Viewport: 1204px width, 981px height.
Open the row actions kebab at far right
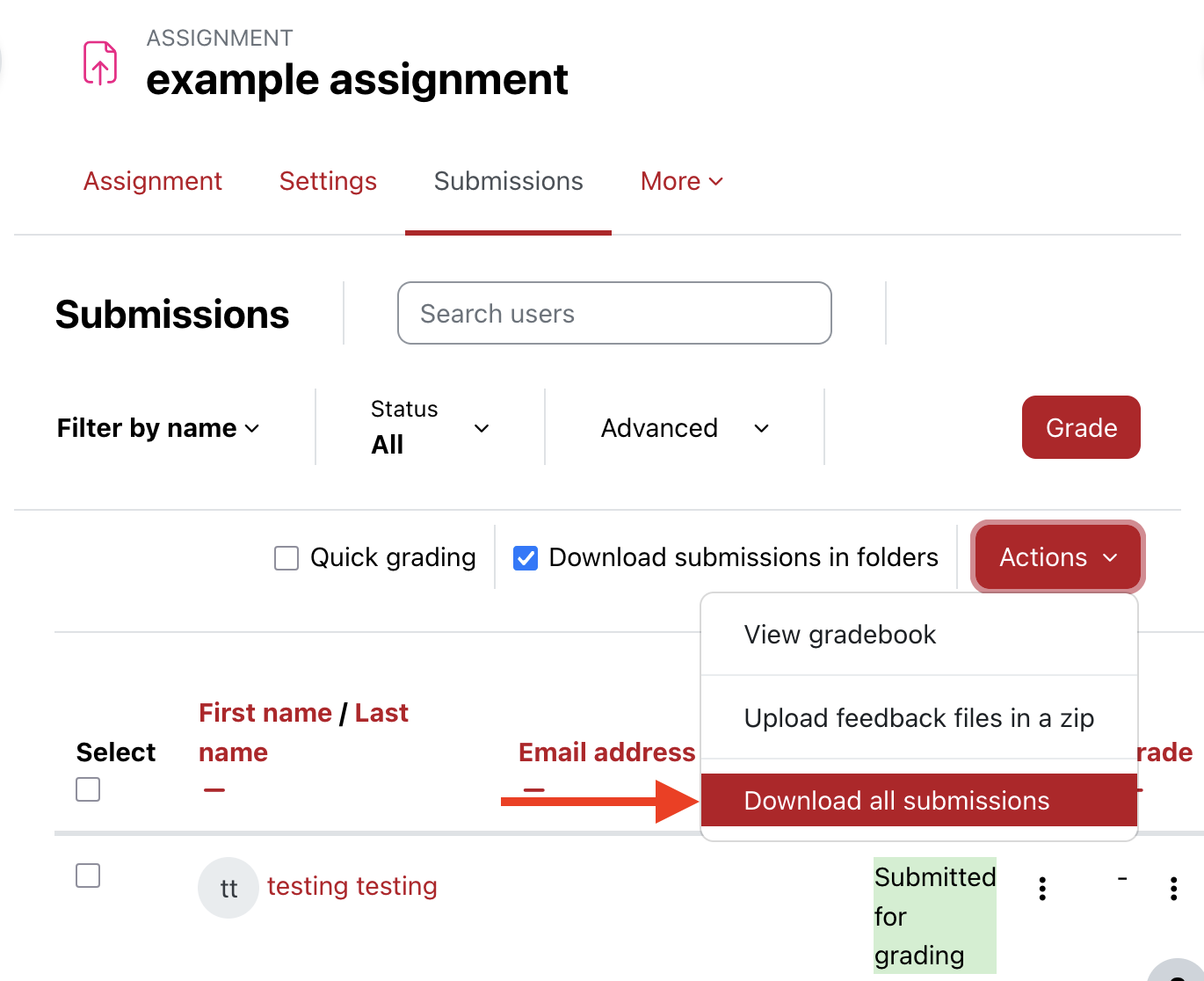point(1174,888)
